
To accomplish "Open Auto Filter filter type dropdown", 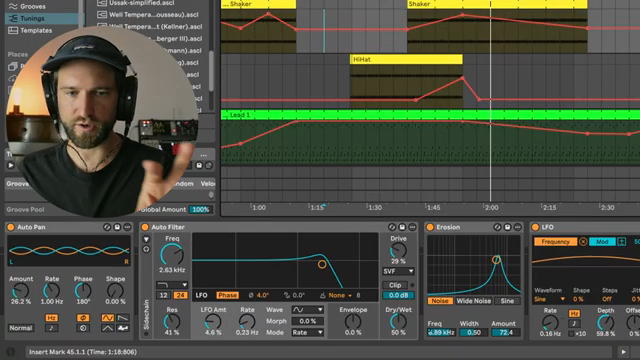I will [x=172, y=284].
